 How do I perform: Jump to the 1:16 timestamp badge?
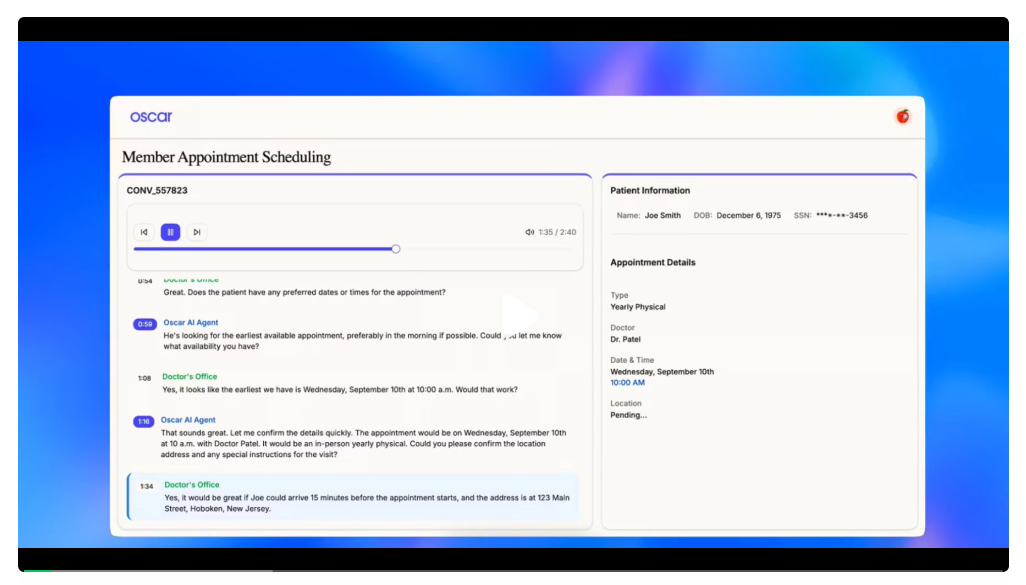(143, 421)
